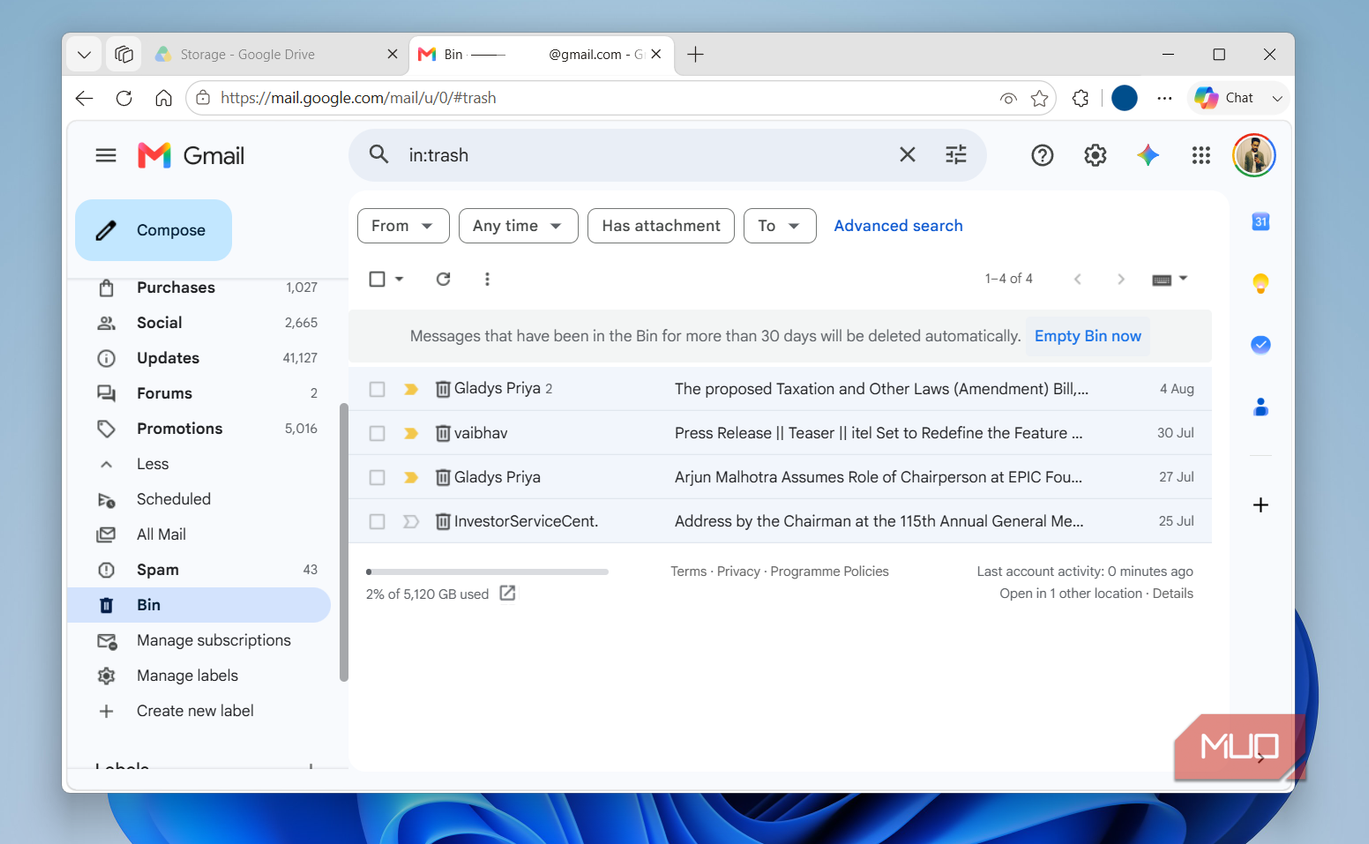Open the From filter dropdown

(403, 226)
